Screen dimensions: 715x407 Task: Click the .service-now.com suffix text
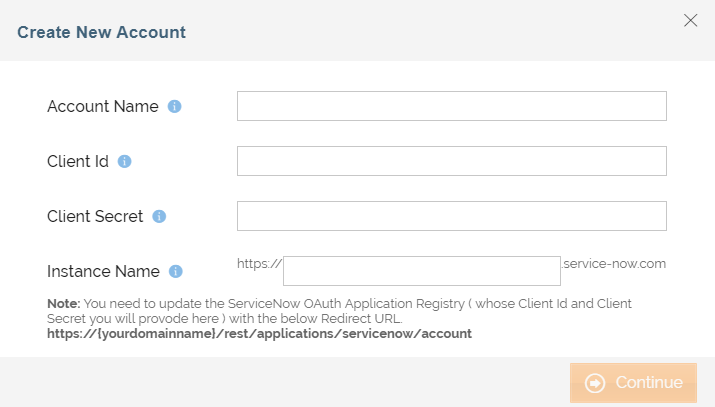pyautogui.click(x=614, y=264)
